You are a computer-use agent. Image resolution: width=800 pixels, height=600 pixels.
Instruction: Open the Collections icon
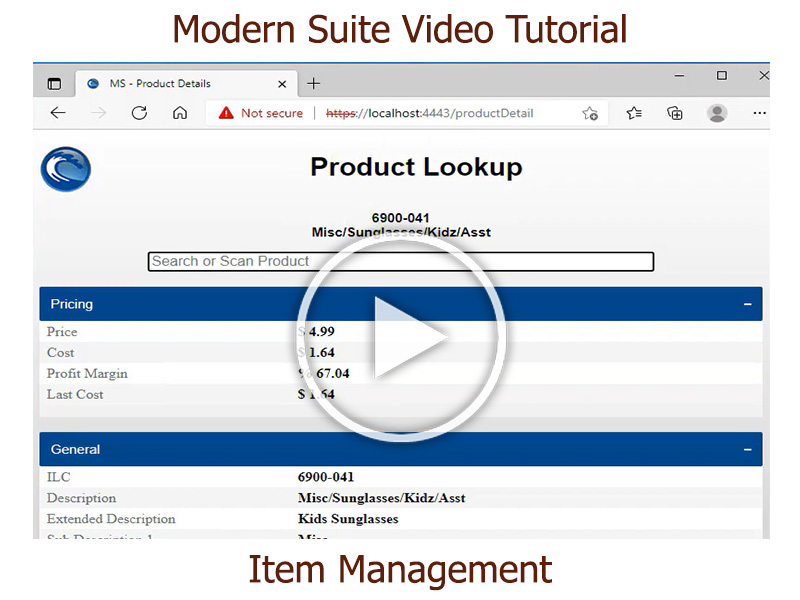674,113
